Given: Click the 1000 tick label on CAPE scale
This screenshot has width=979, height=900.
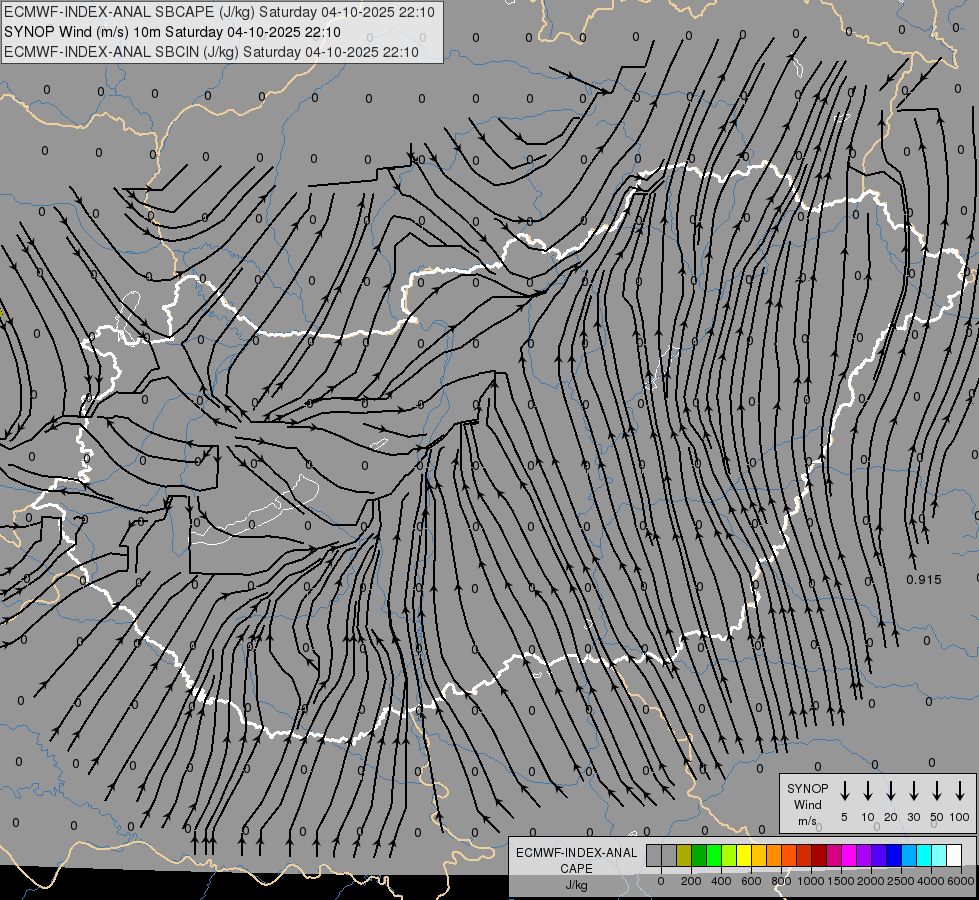Looking at the screenshot, I should tap(810, 881).
